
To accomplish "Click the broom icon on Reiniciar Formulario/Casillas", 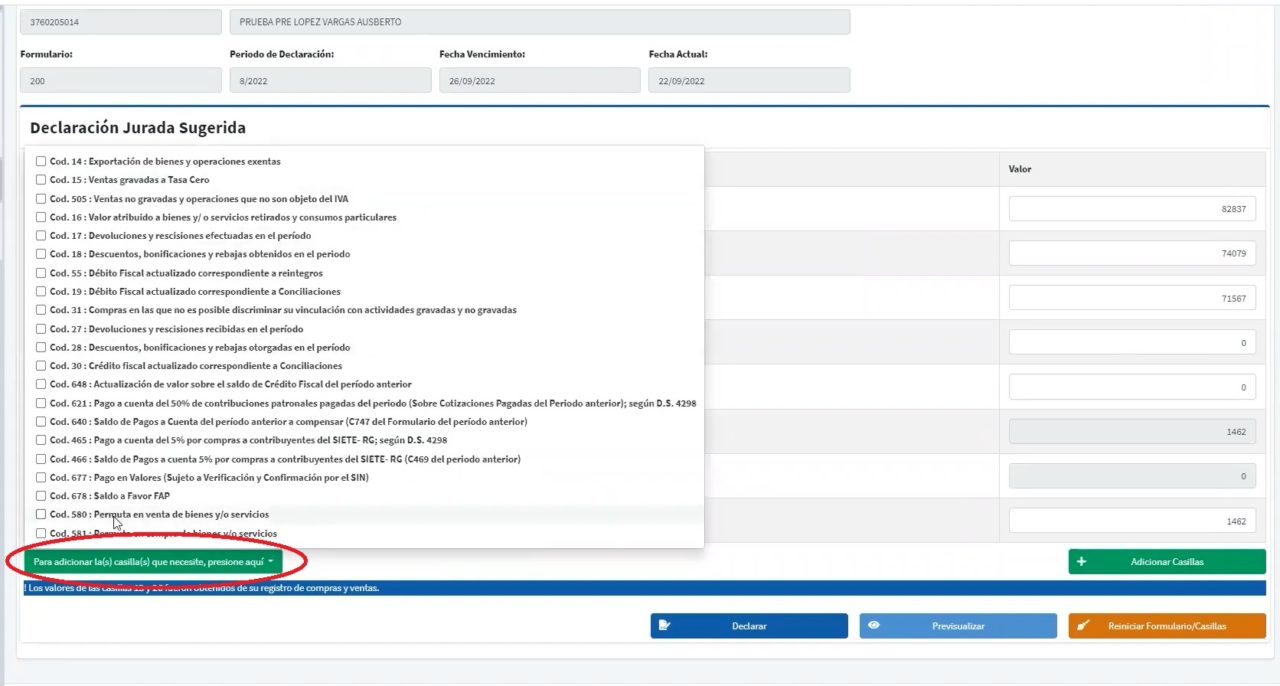I will pos(1083,626).
